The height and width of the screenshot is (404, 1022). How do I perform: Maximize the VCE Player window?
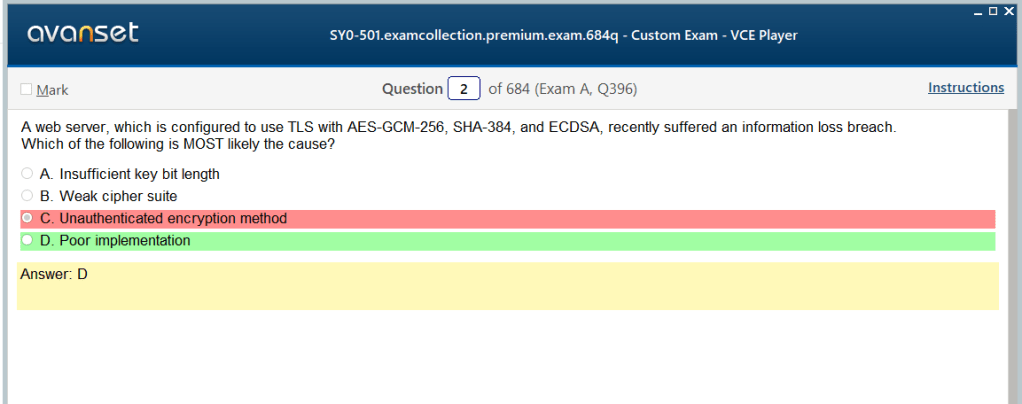click(x=992, y=10)
